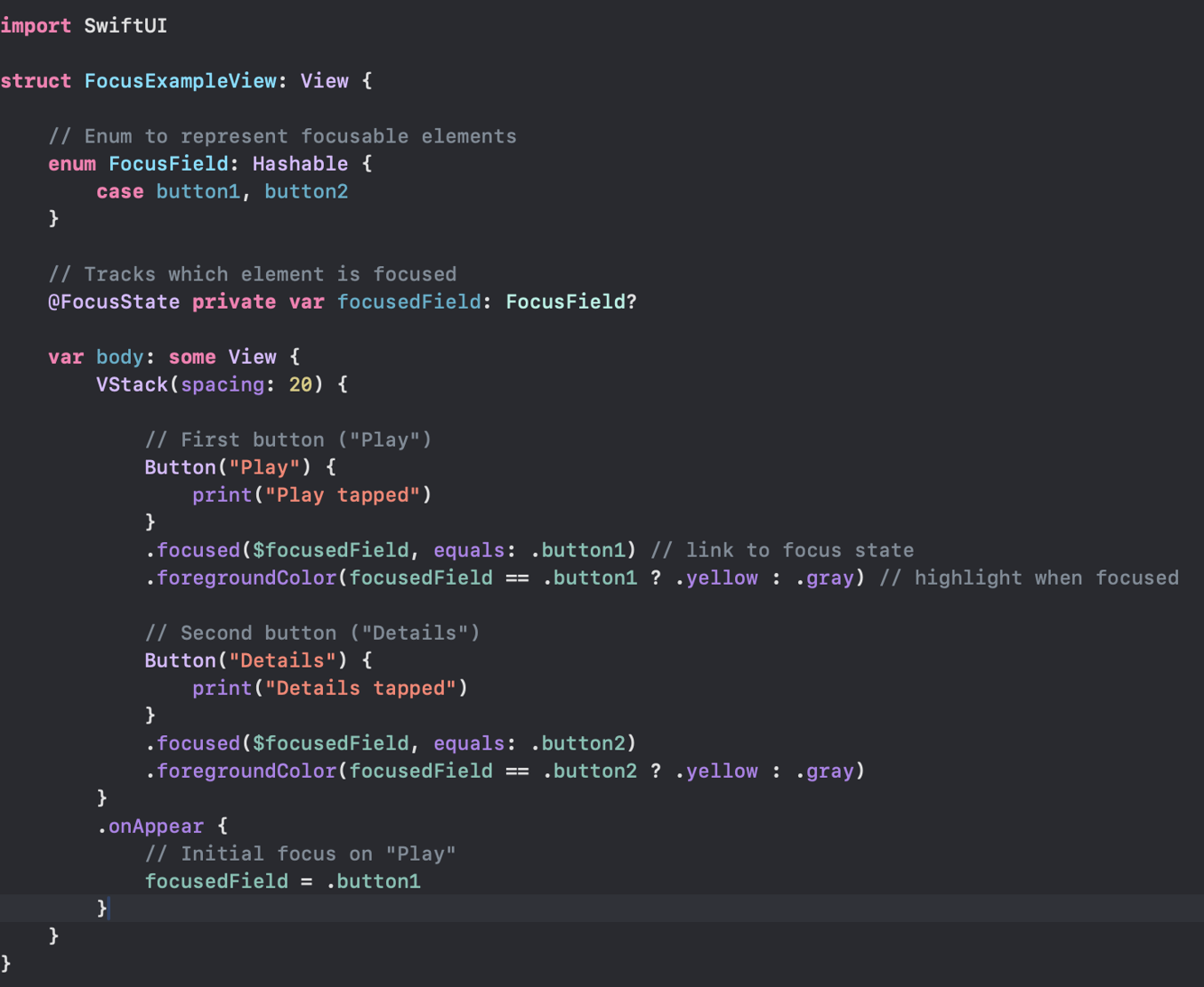Click the @FocusState property wrapper

114,301
